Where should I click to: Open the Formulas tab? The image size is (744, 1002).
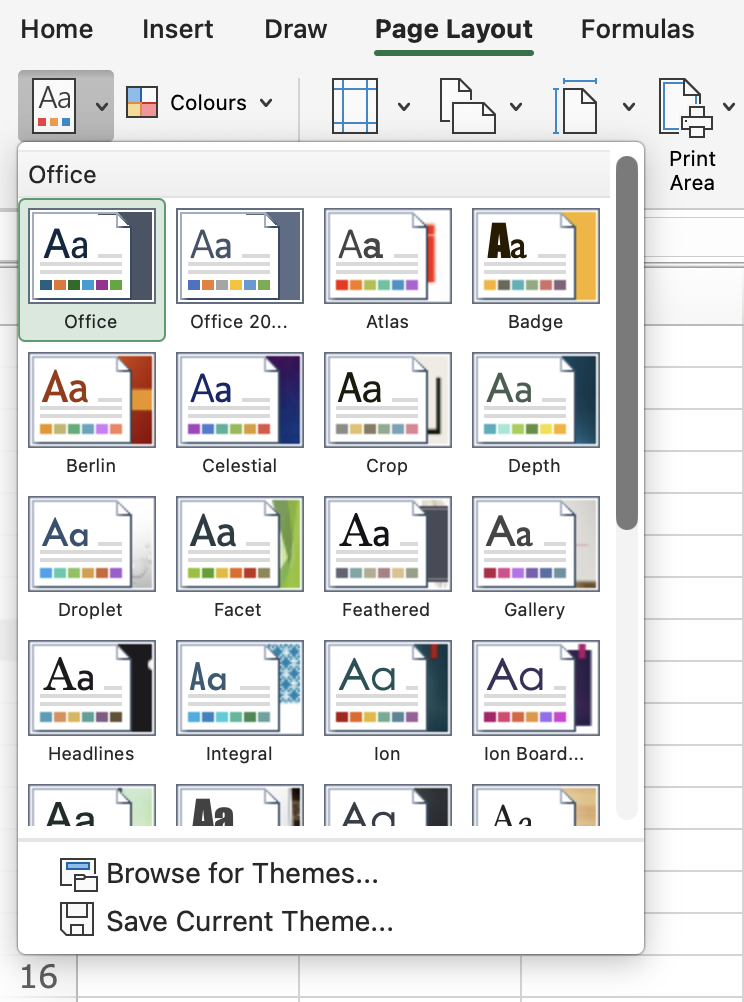pyautogui.click(x=637, y=29)
